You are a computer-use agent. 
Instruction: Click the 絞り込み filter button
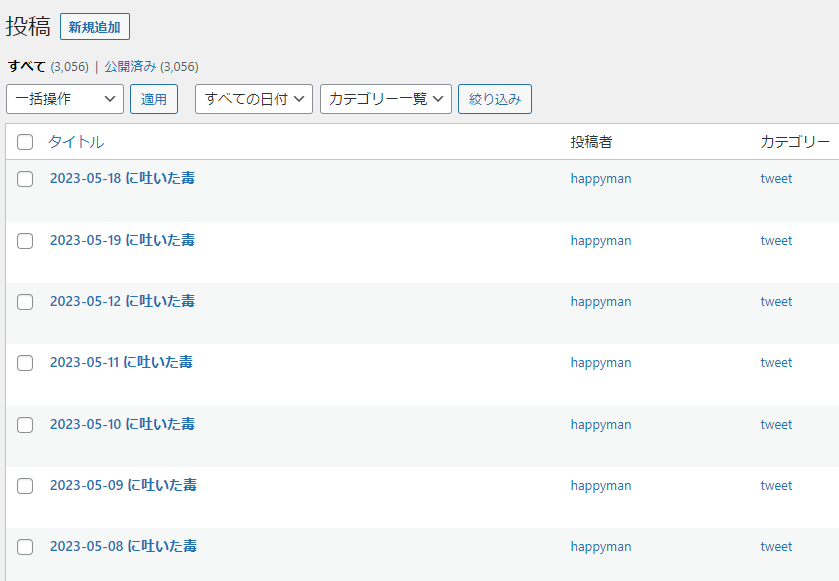pyautogui.click(x=494, y=99)
